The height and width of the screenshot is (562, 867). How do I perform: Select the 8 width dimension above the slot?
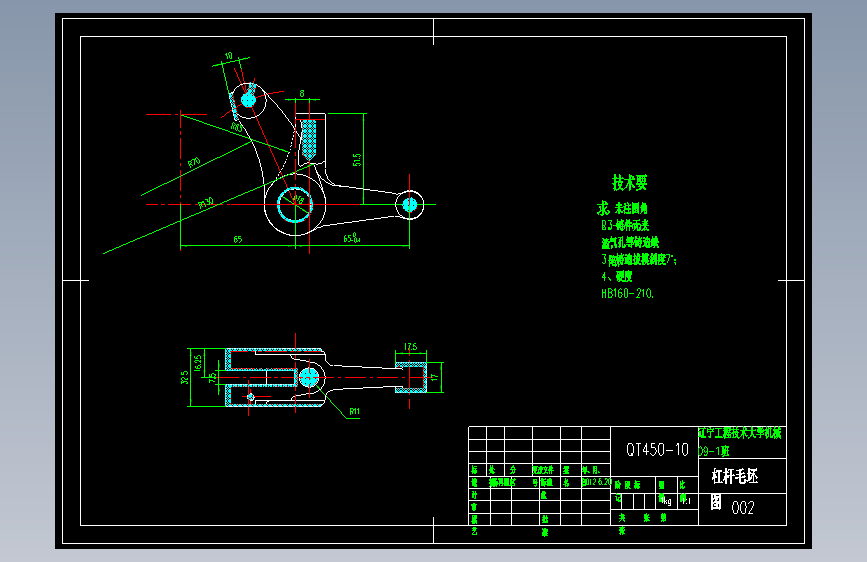point(302,94)
